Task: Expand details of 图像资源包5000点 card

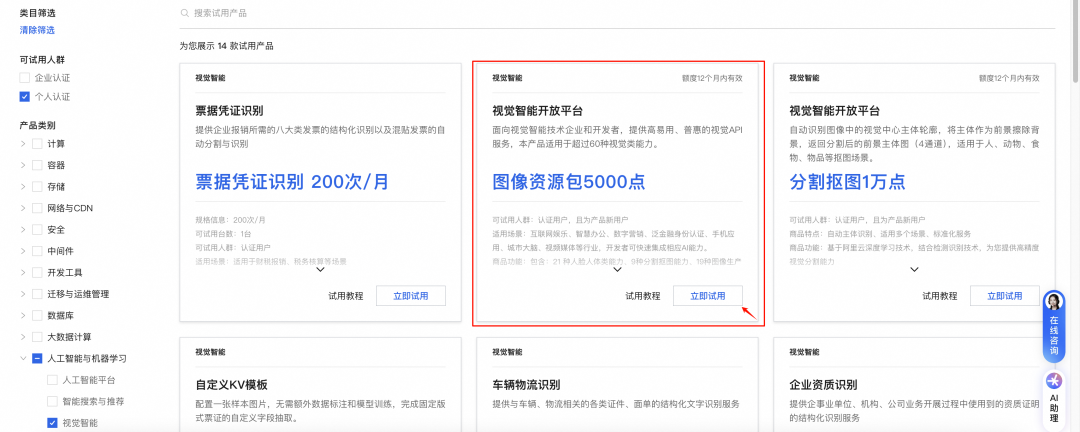Action: click(618, 270)
